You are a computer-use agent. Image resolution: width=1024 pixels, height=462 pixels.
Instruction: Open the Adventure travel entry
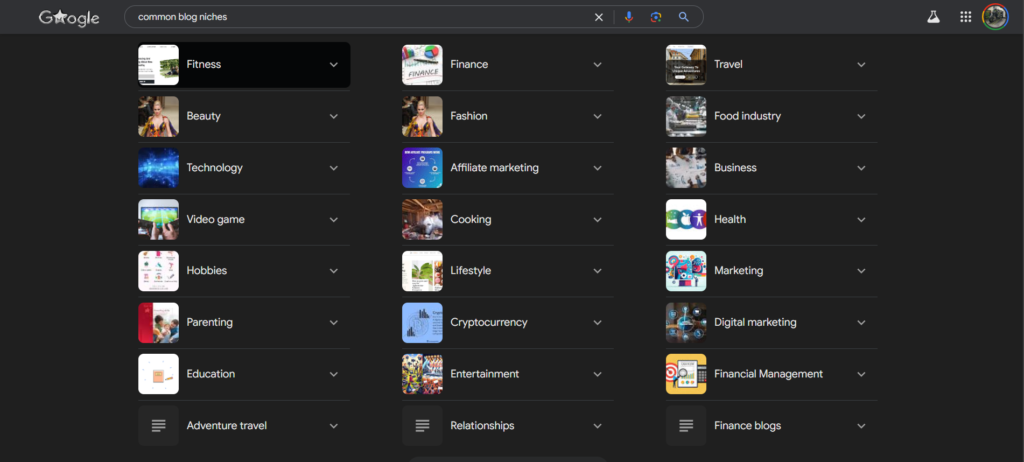[226, 426]
